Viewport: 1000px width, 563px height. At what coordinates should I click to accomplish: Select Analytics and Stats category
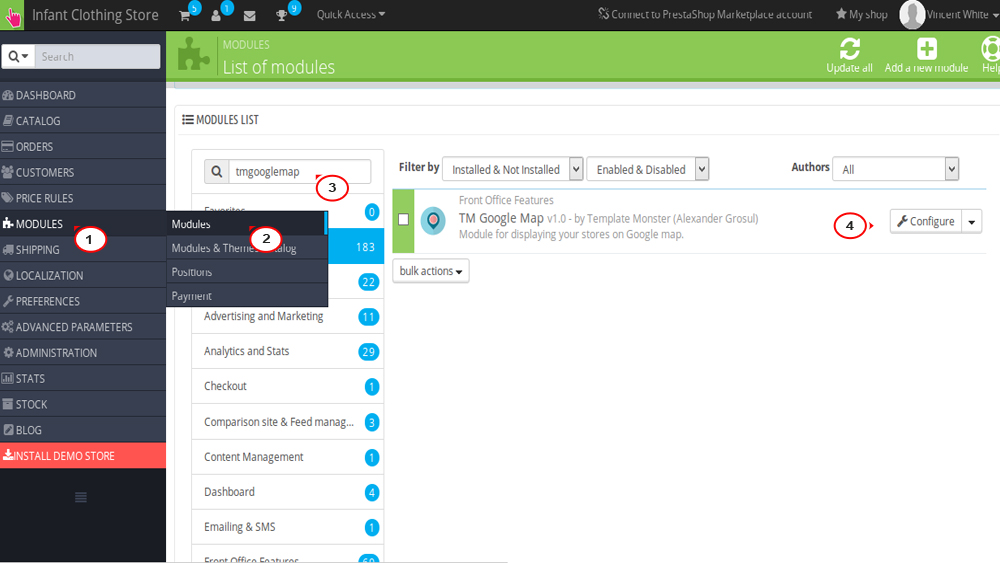pos(288,351)
